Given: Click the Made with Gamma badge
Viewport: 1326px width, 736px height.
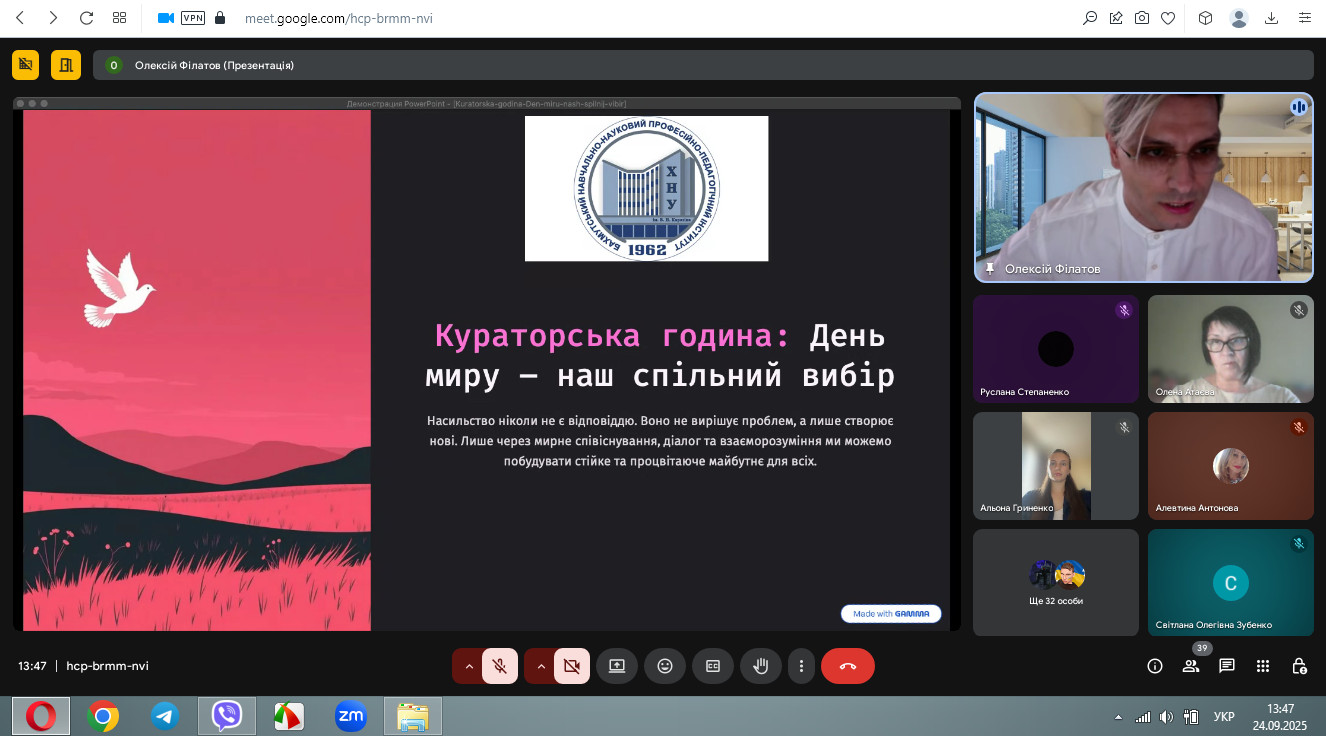Looking at the screenshot, I should coord(891,614).
